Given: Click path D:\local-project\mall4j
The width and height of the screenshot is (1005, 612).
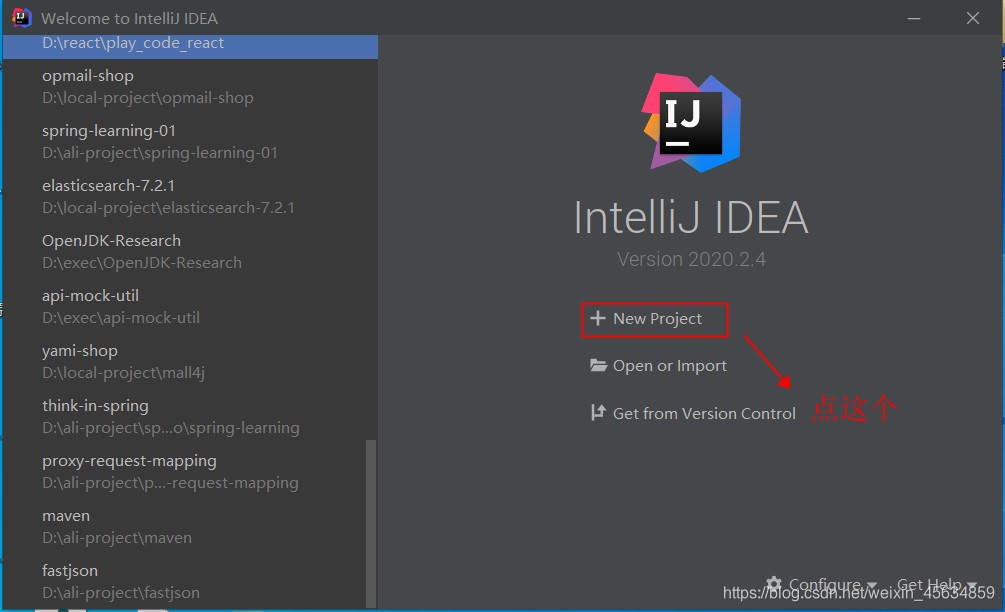Looking at the screenshot, I should [123, 373].
